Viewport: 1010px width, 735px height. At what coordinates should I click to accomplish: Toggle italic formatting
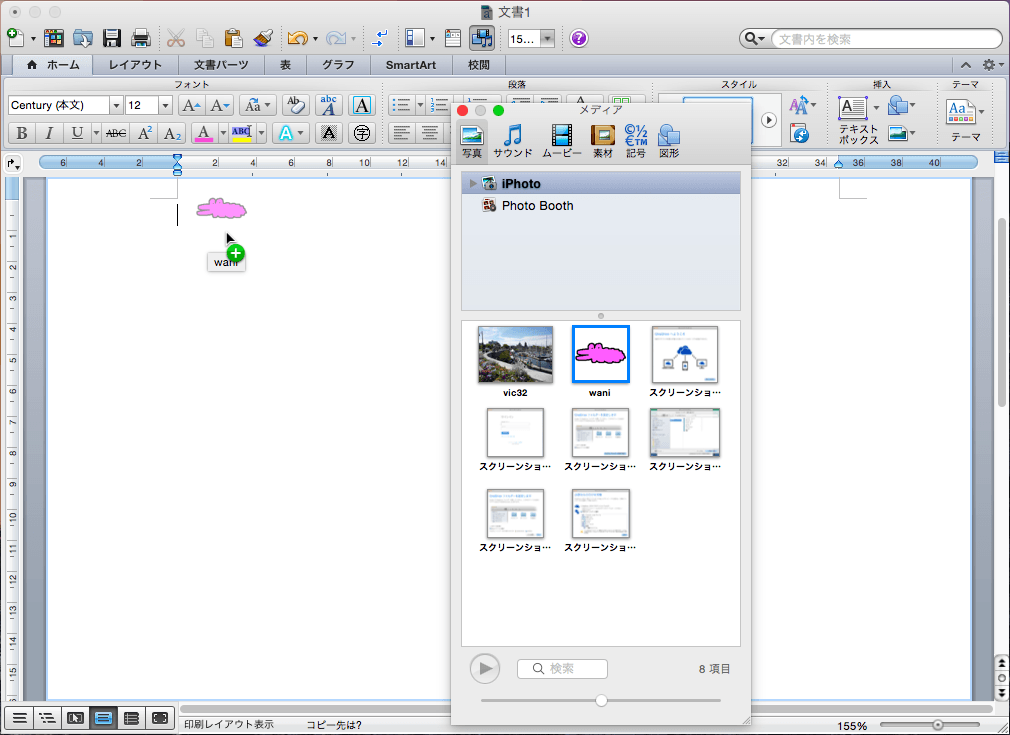(x=49, y=133)
